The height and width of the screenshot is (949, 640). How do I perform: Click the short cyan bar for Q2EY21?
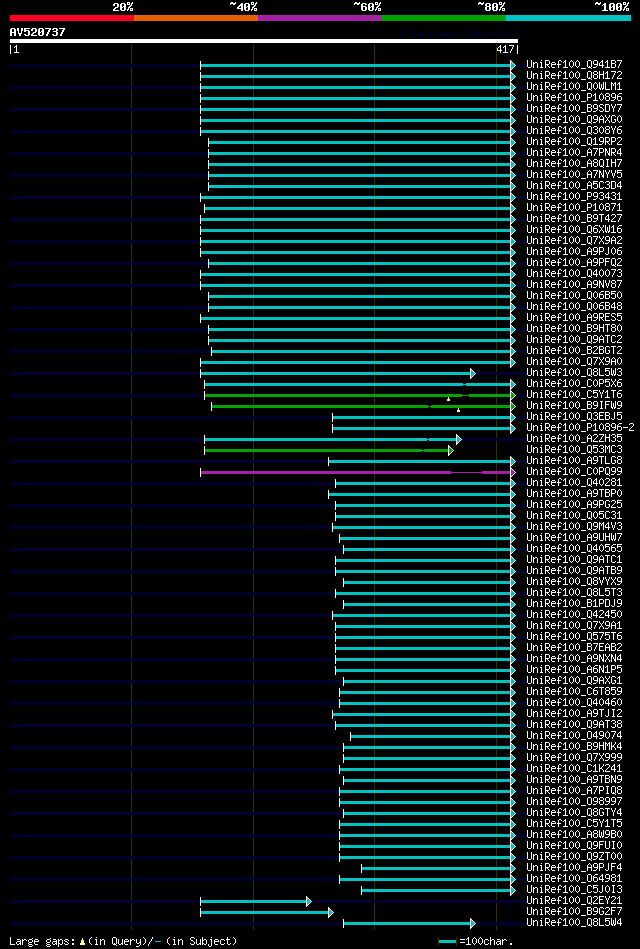(x=256, y=902)
